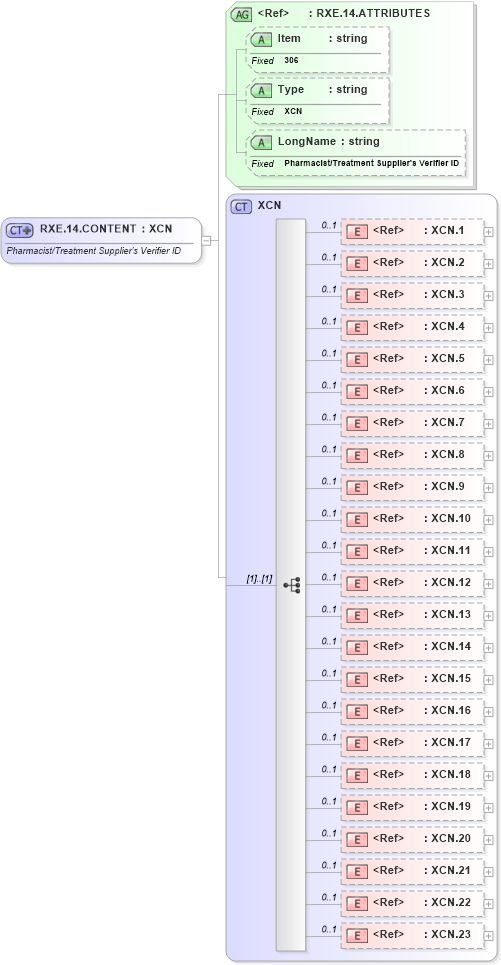Screen dimensions: 501x965
Task: Click the E icon of XCN.11
Action: click(x=357, y=551)
